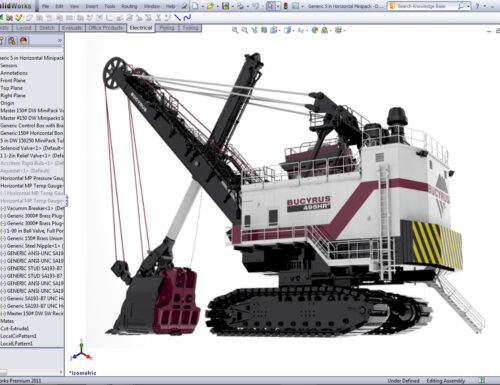The image size is (500, 385).
Task: Open the Select tool dropdown arrow
Action: tap(278, 6)
